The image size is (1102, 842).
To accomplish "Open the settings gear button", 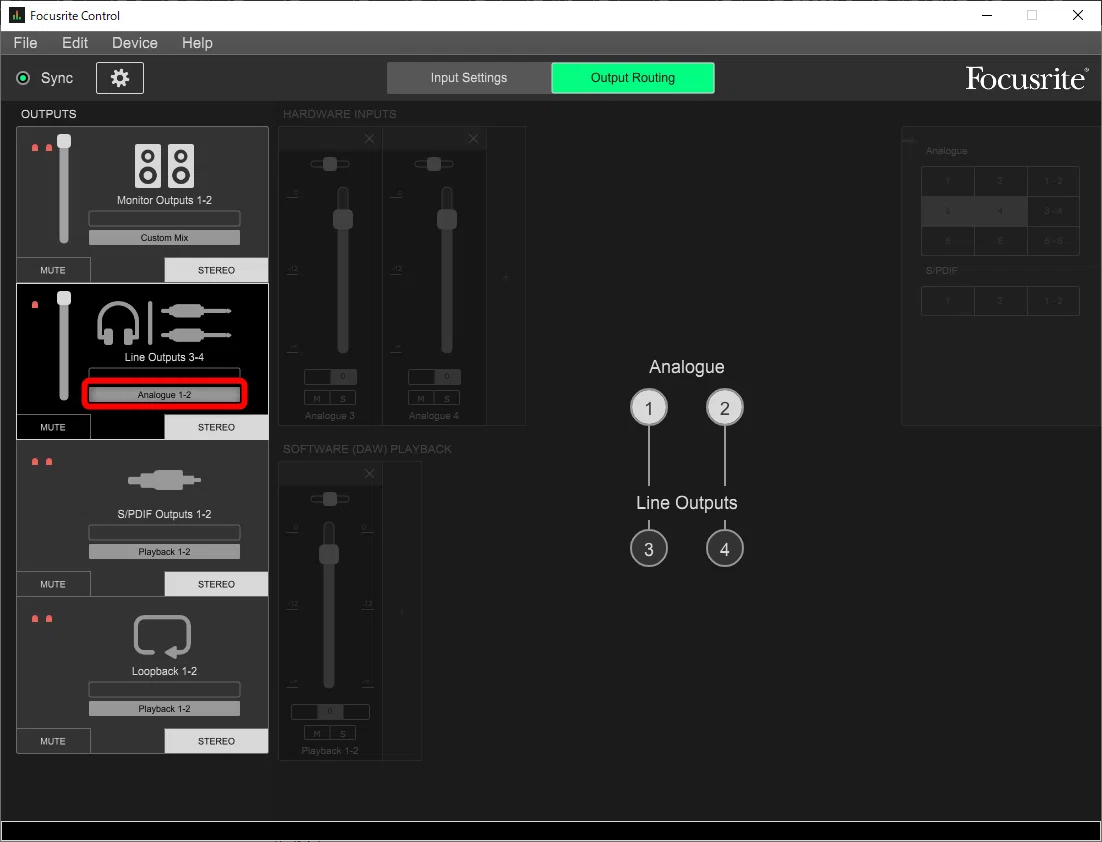I will tap(120, 78).
